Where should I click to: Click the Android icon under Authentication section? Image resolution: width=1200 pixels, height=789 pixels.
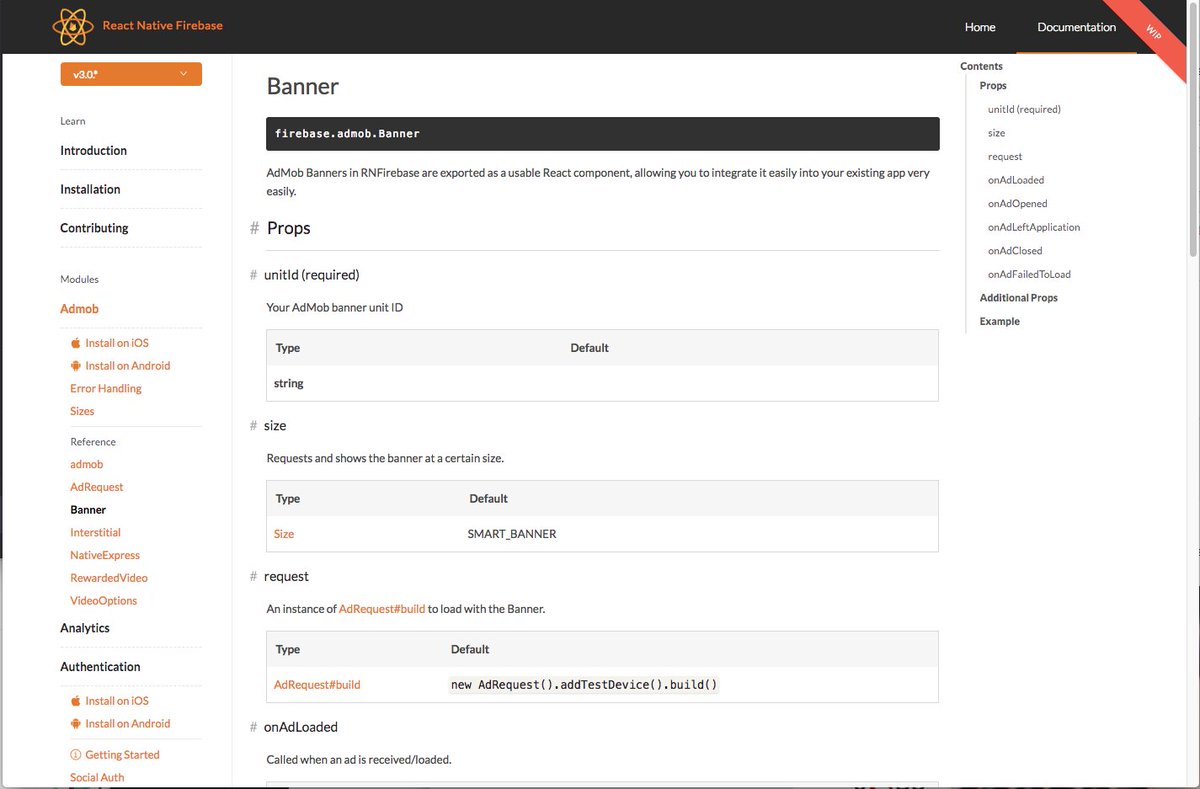coord(75,724)
